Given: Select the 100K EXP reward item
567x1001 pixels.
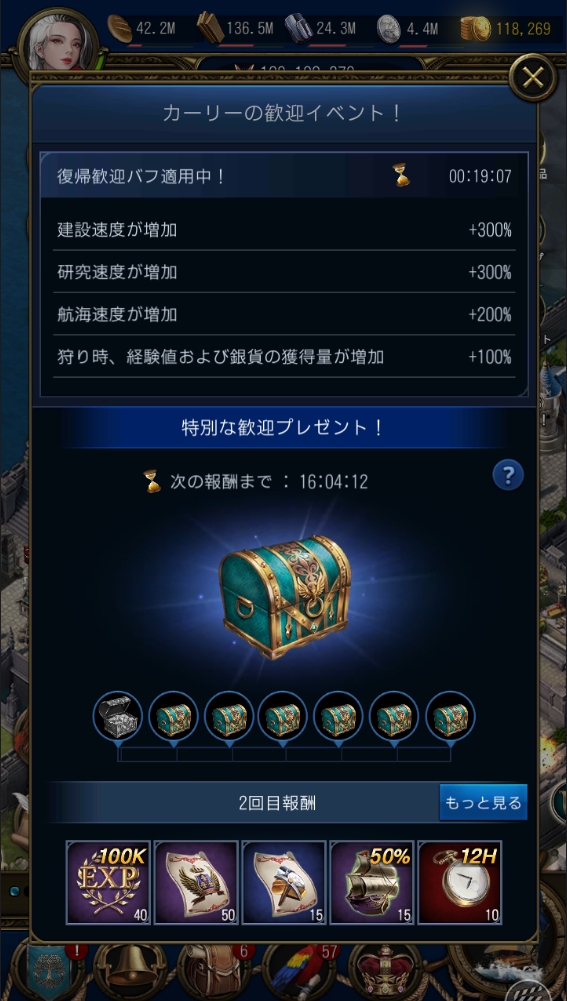Looking at the screenshot, I should click(109, 882).
